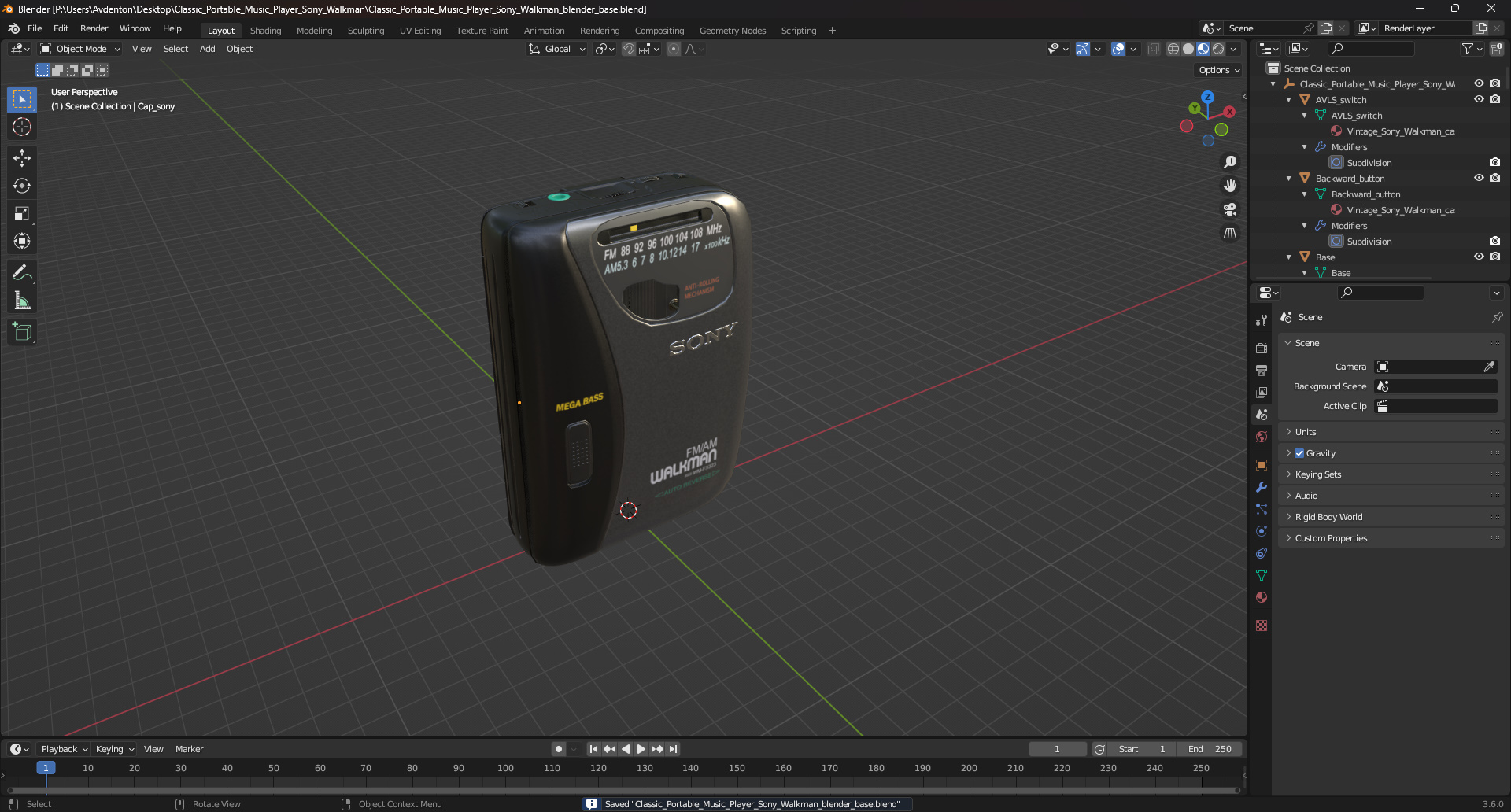The width and height of the screenshot is (1511, 812).
Task: Open View Layer properties tab
Action: 1262,392
